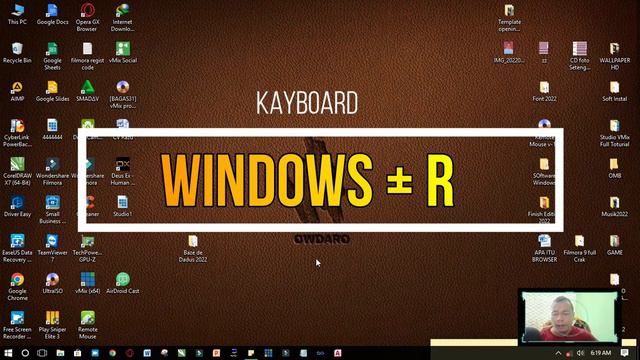Open the Action Center notifications icon
This screenshot has width=640, height=360.
624,353
